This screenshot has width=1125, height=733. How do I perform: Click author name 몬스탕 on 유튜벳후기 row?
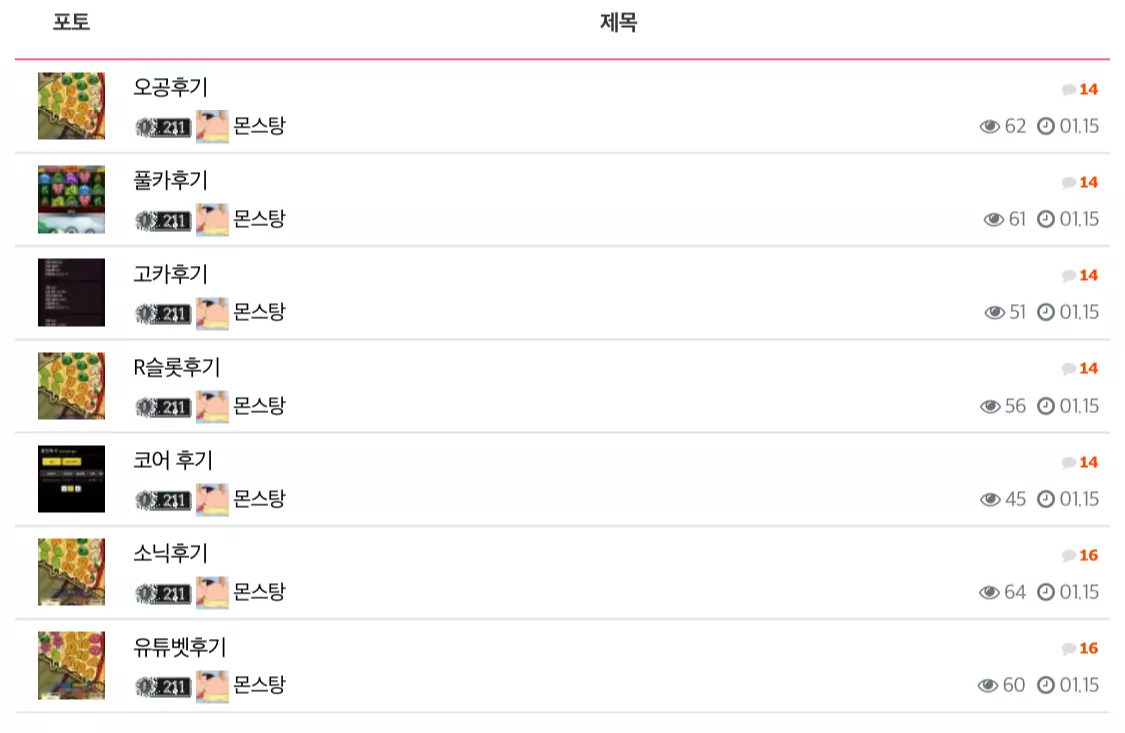click(259, 684)
